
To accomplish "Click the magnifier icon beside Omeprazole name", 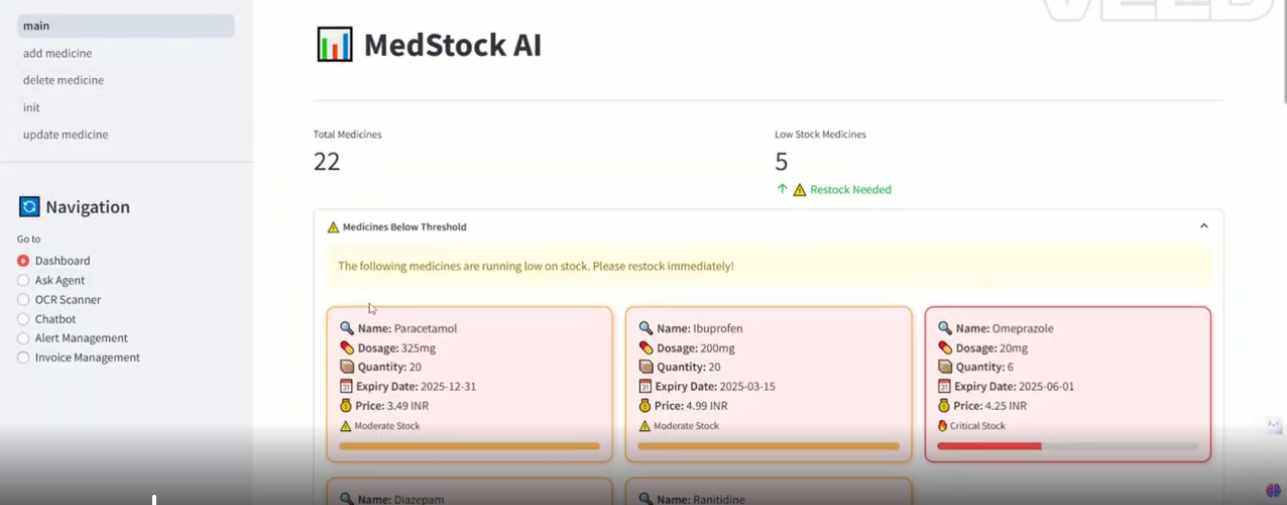I will point(945,328).
